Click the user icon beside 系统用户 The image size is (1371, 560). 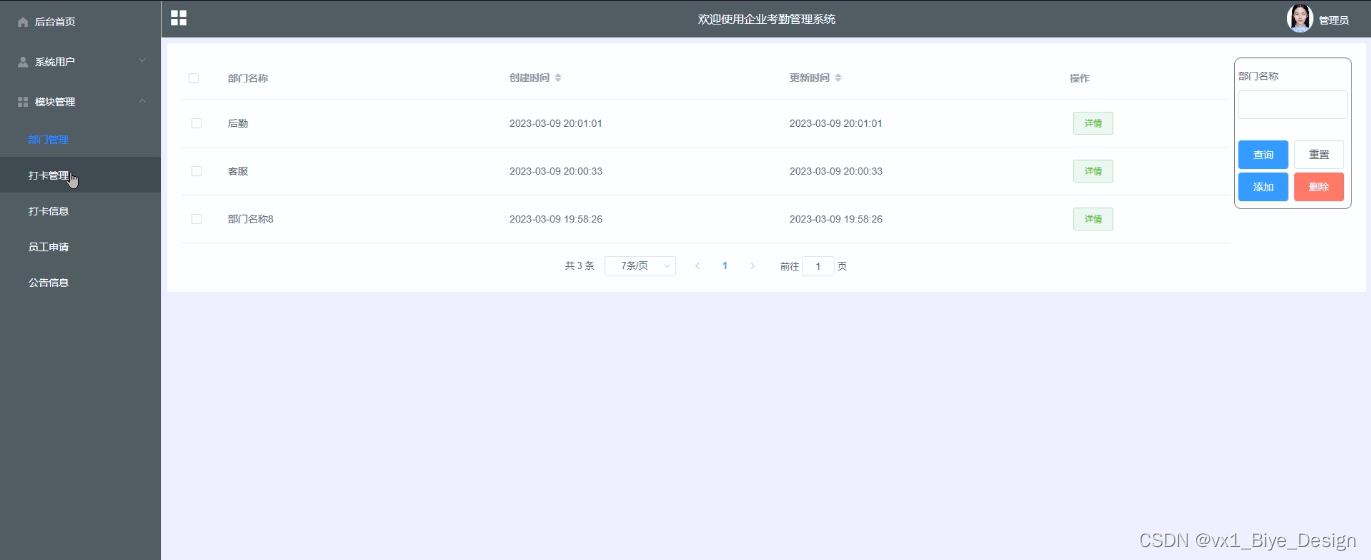[x=23, y=62]
